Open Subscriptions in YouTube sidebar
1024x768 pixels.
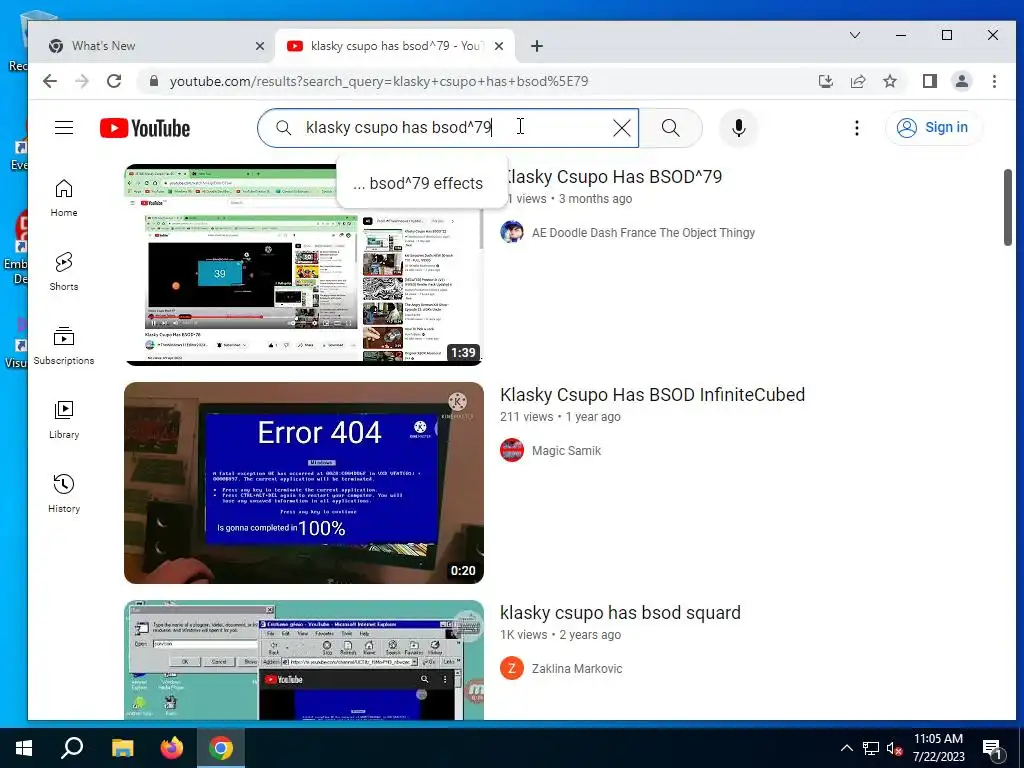(x=64, y=346)
